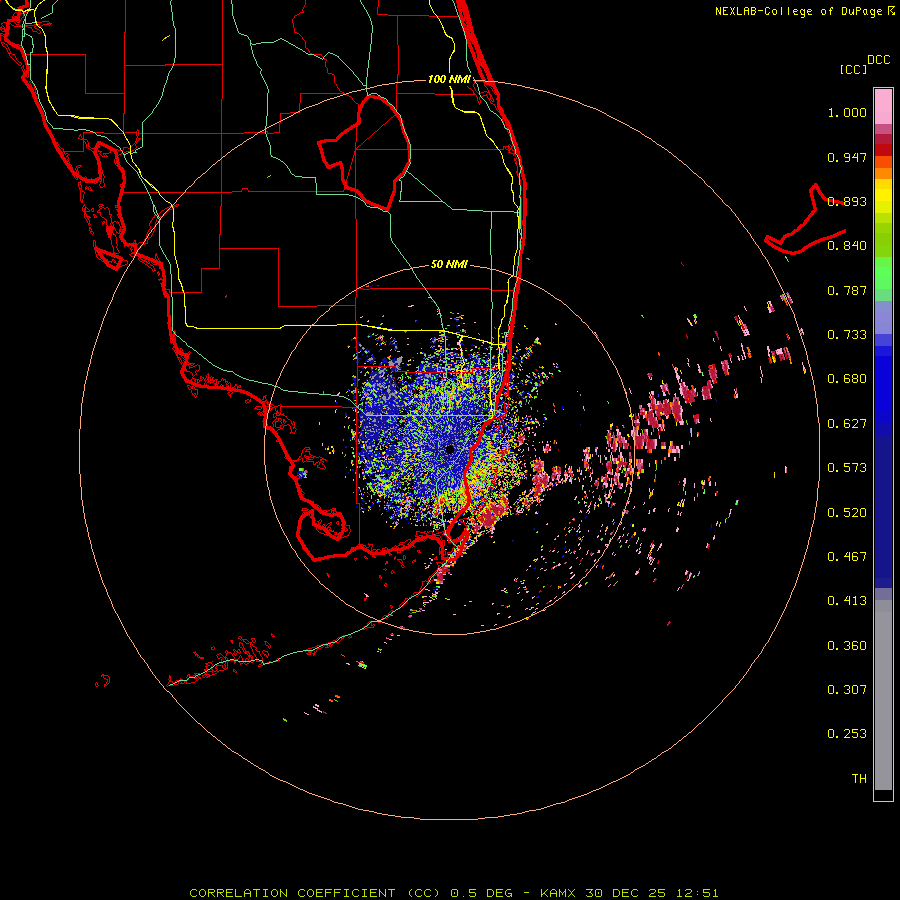The width and height of the screenshot is (900, 900).
Task: Click the TH threshold label
Action: tap(859, 779)
